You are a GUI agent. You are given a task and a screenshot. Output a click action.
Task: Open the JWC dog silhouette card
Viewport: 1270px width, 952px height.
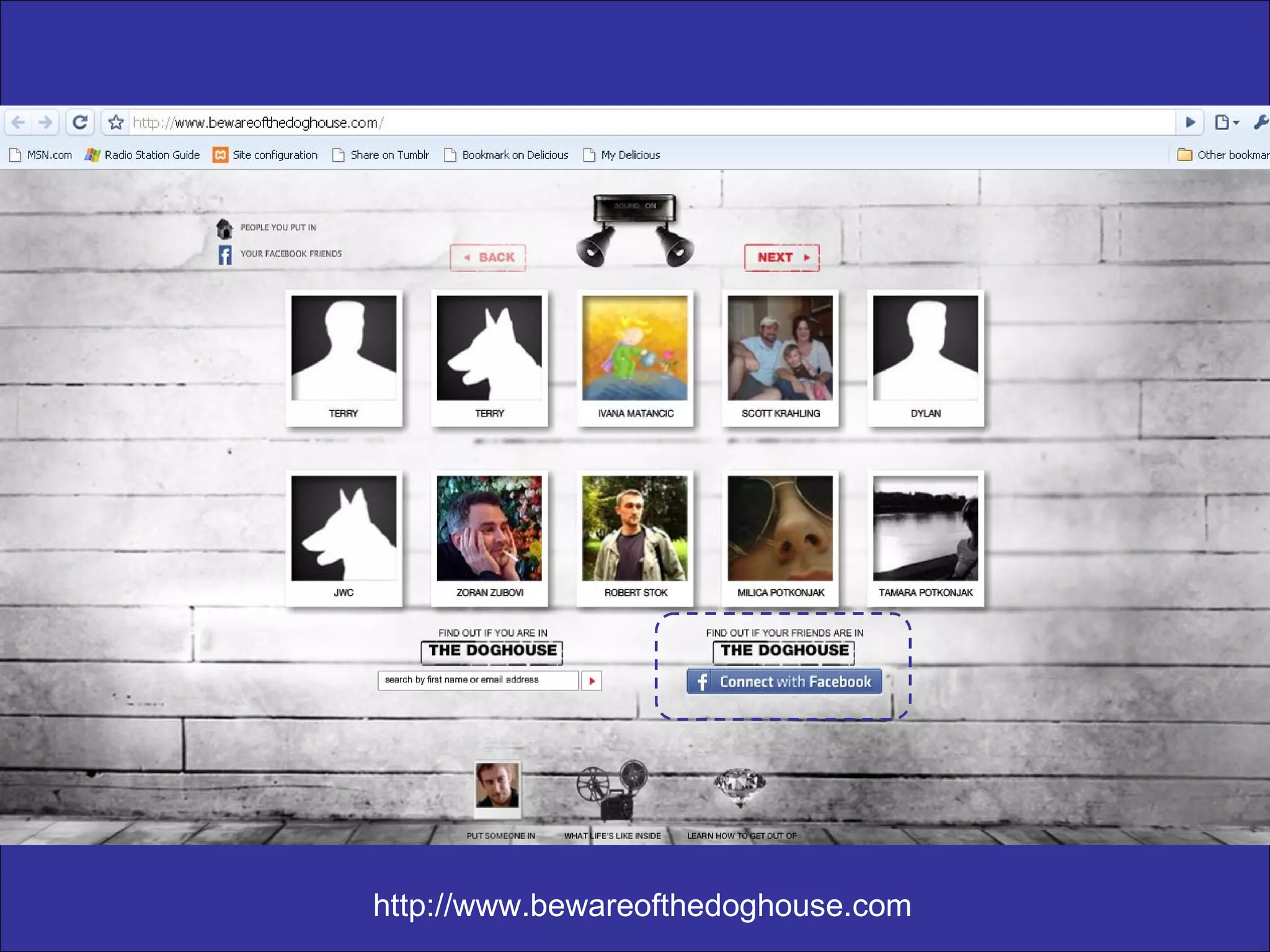pyautogui.click(x=344, y=538)
